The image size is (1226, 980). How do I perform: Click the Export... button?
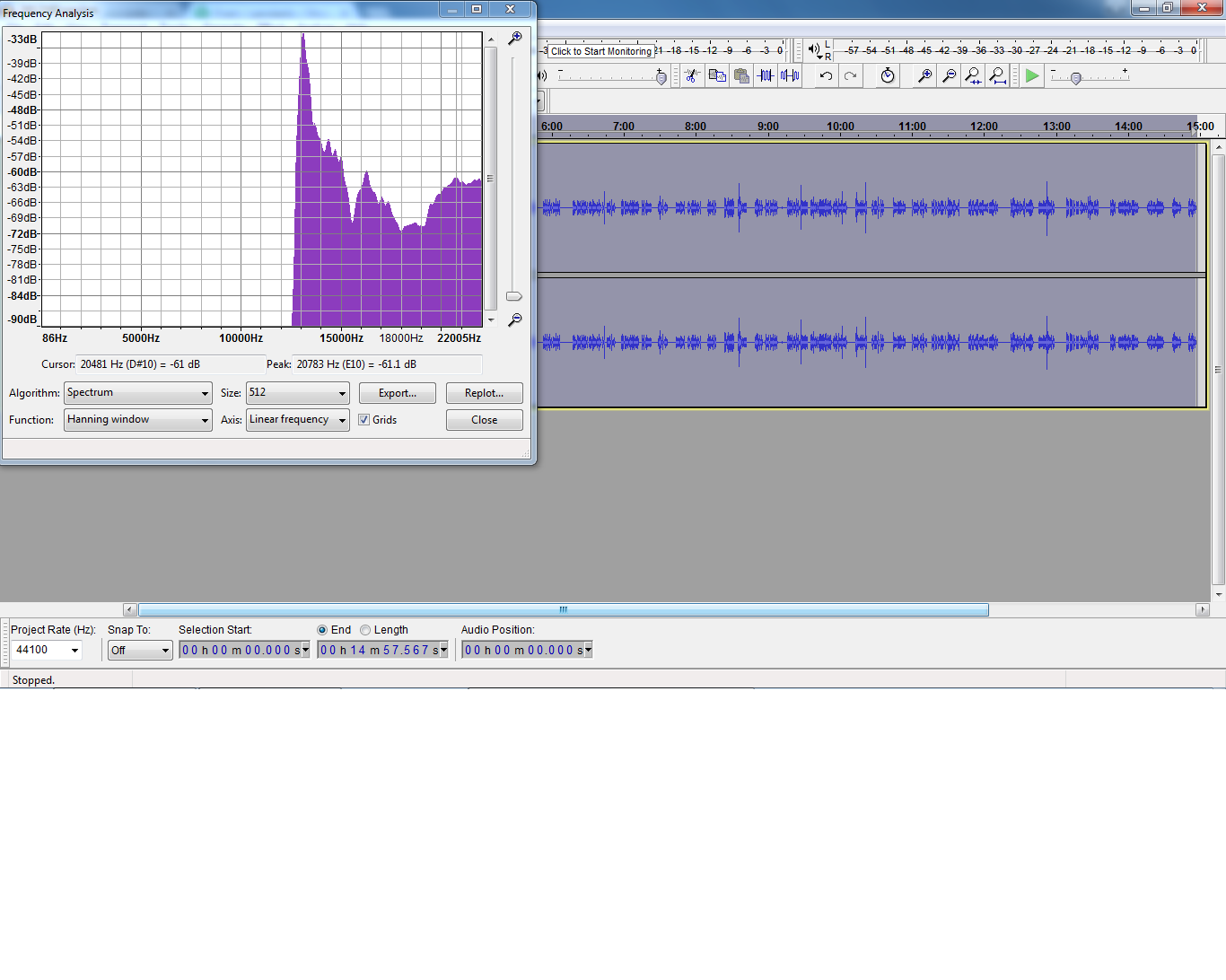[397, 393]
